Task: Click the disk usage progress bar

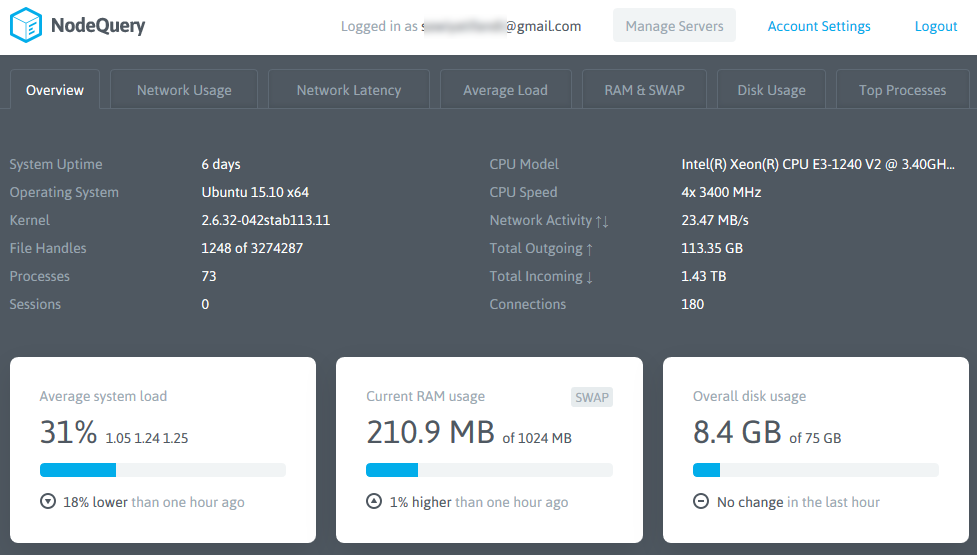Action: point(816,470)
